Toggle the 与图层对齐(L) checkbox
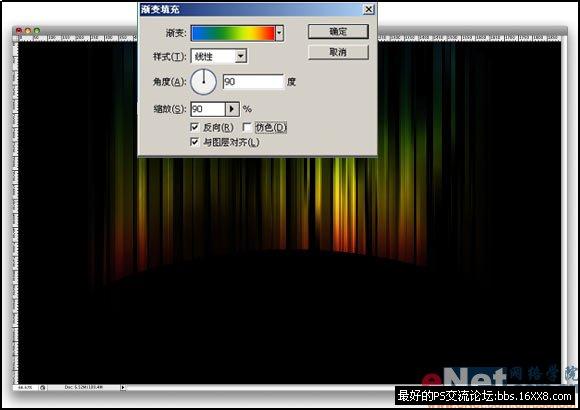The image size is (580, 410). [195, 142]
